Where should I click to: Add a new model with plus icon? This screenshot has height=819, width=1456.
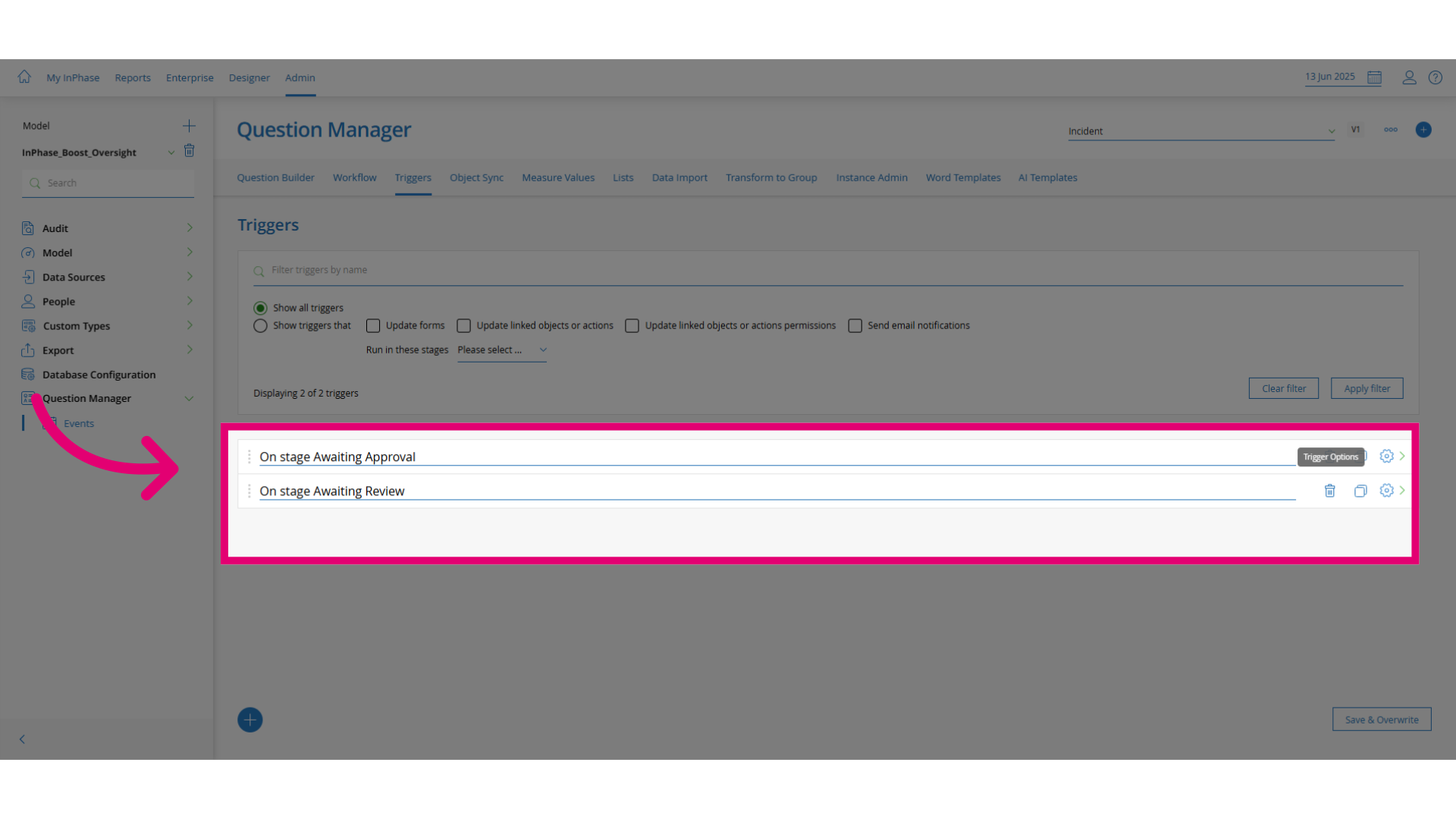(x=189, y=126)
